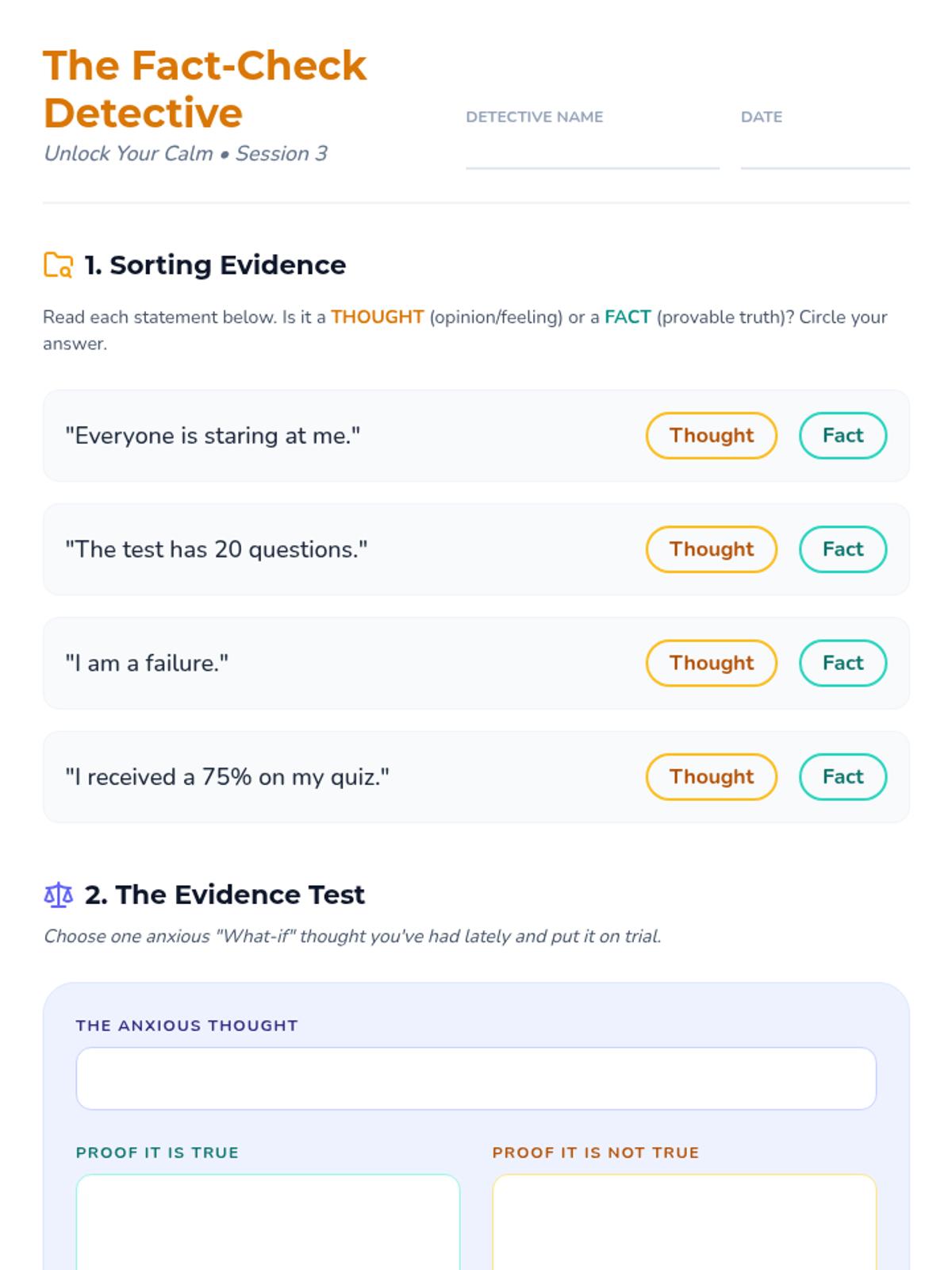The height and width of the screenshot is (1270, 952).
Task: Click the balance scale icon beside Evidence Test
Action: click(x=58, y=895)
